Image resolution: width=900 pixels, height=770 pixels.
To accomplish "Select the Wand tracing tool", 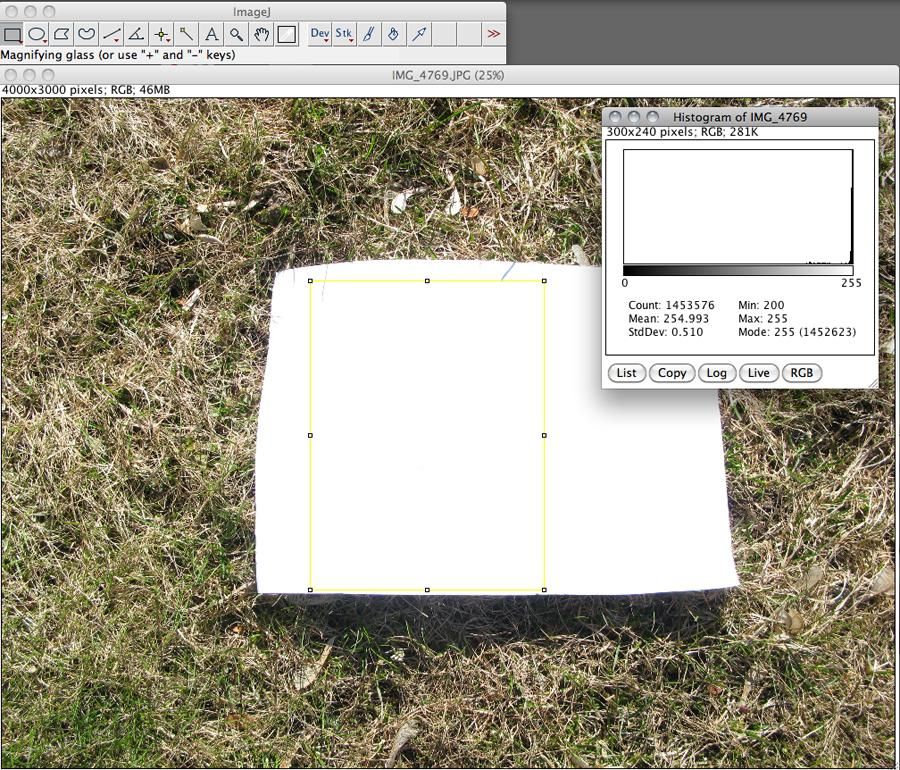I will point(186,34).
